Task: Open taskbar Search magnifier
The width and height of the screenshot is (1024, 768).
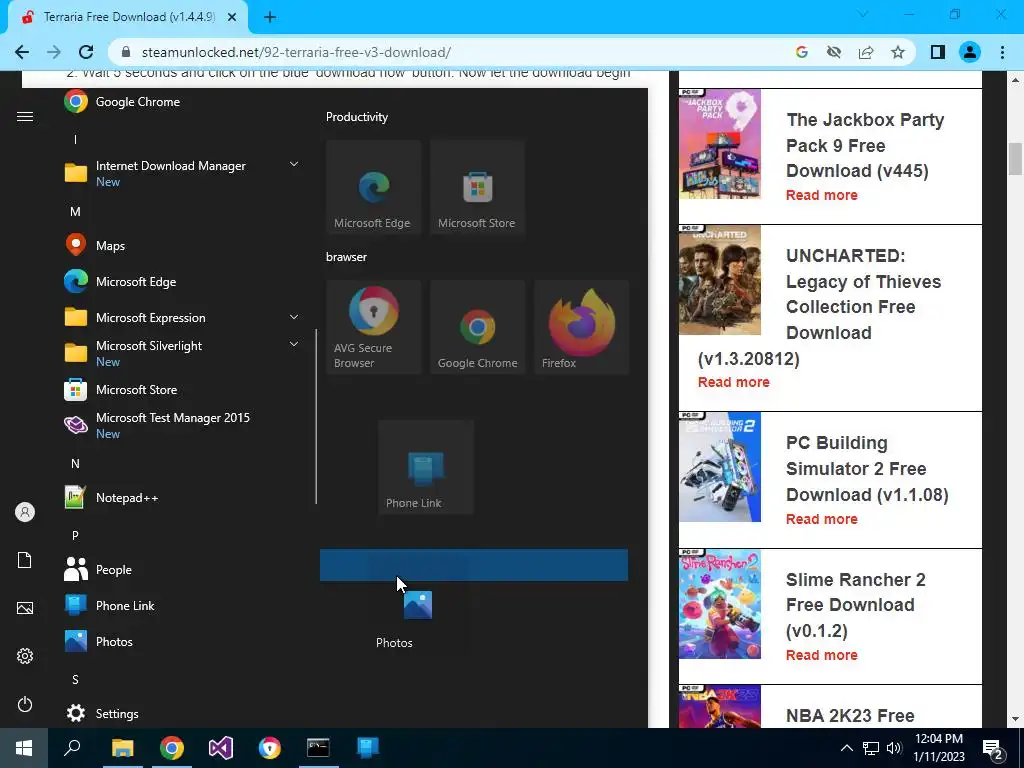Action: coord(72,748)
